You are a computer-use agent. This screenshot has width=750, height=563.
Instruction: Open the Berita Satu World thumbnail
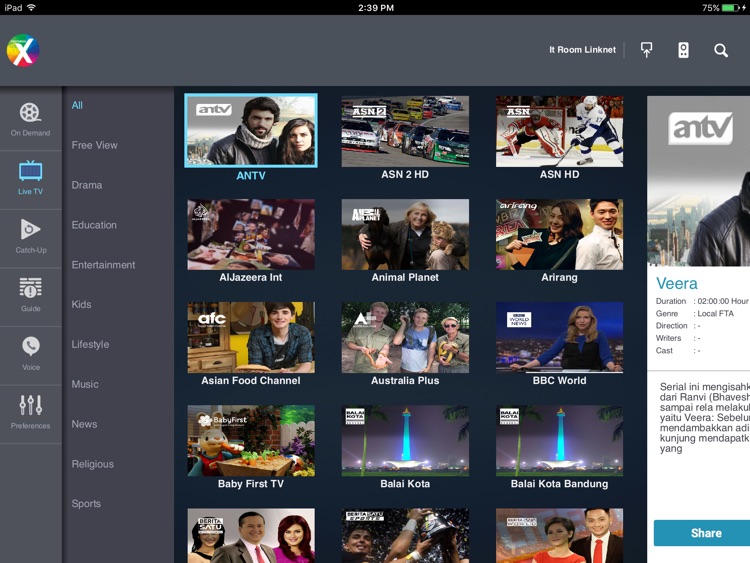(x=559, y=536)
